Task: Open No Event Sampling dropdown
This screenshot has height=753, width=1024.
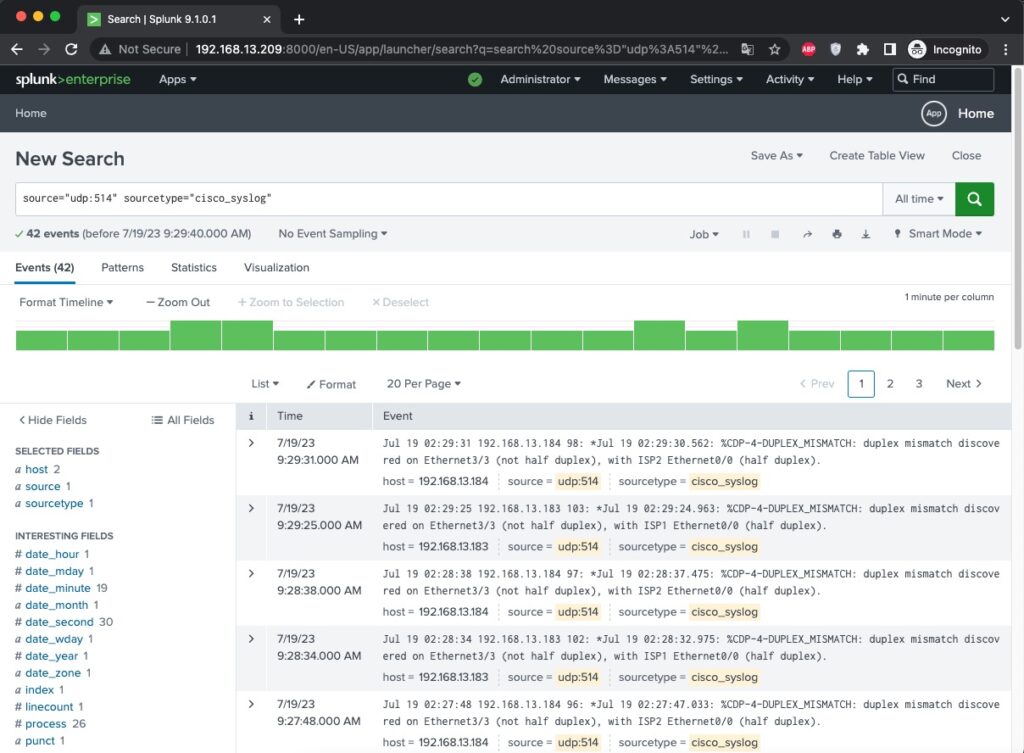Action: [332, 234]
